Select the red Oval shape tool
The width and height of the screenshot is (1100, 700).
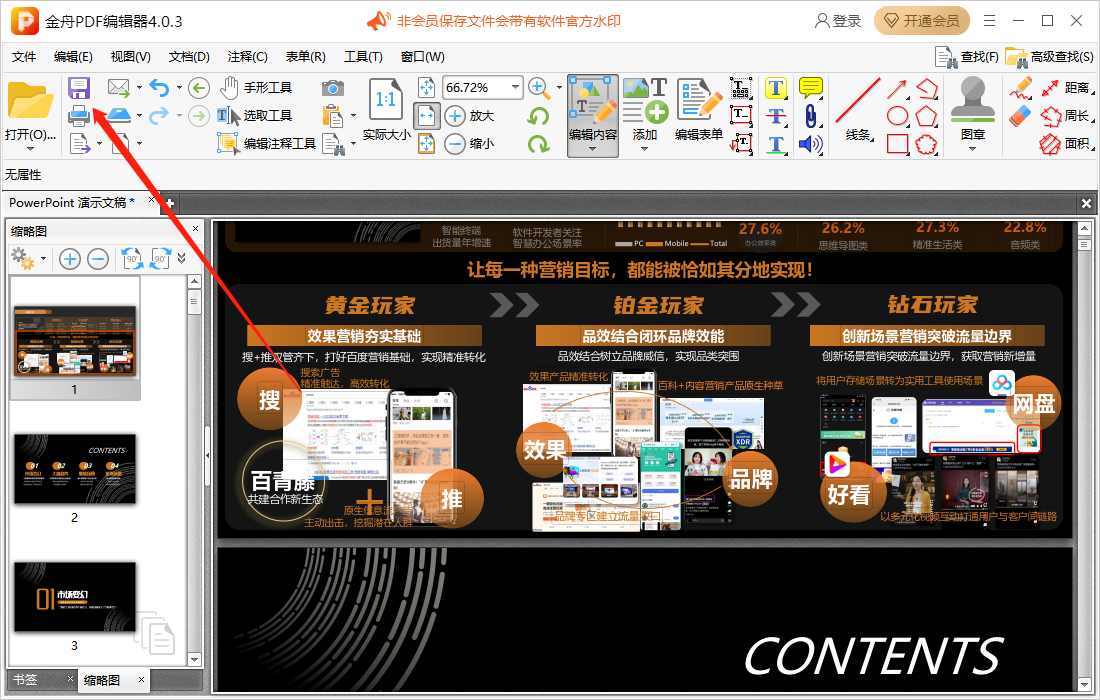pyautogui.click(x=897, y=116)
